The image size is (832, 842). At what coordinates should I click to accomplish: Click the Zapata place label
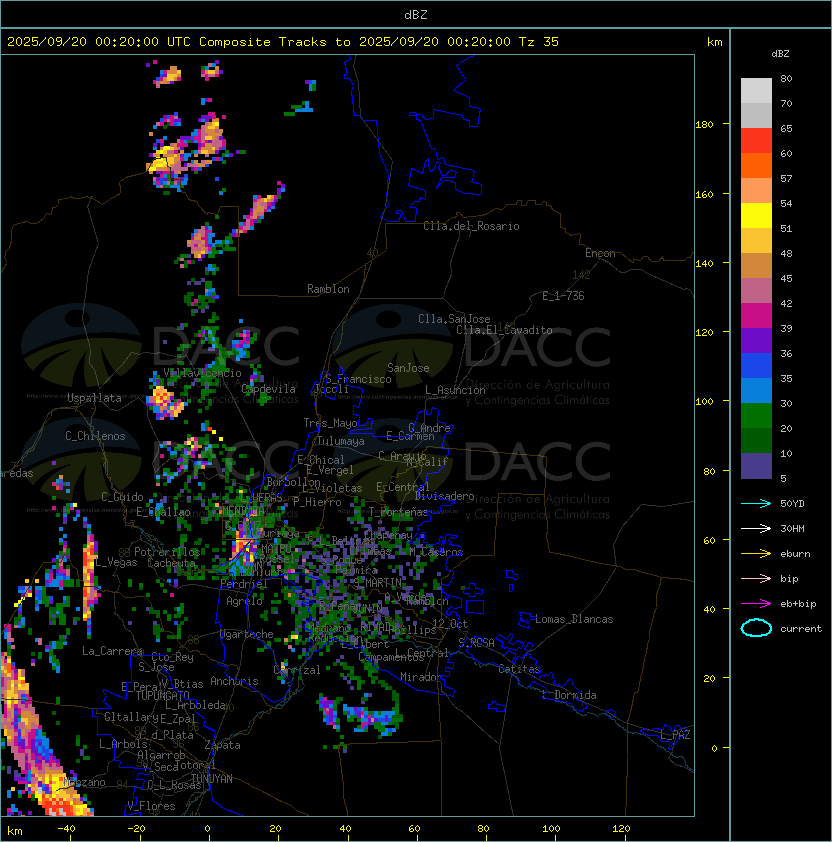coord(222,745)
